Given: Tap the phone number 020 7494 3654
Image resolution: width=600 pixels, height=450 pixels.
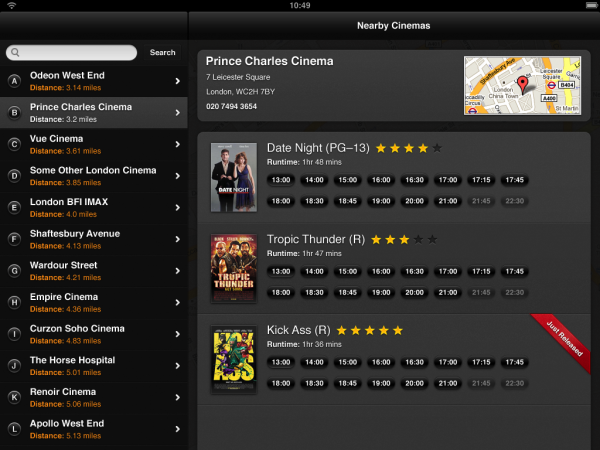Looking at the screenshot, I should pyautogui.click(x=232, y=106).
